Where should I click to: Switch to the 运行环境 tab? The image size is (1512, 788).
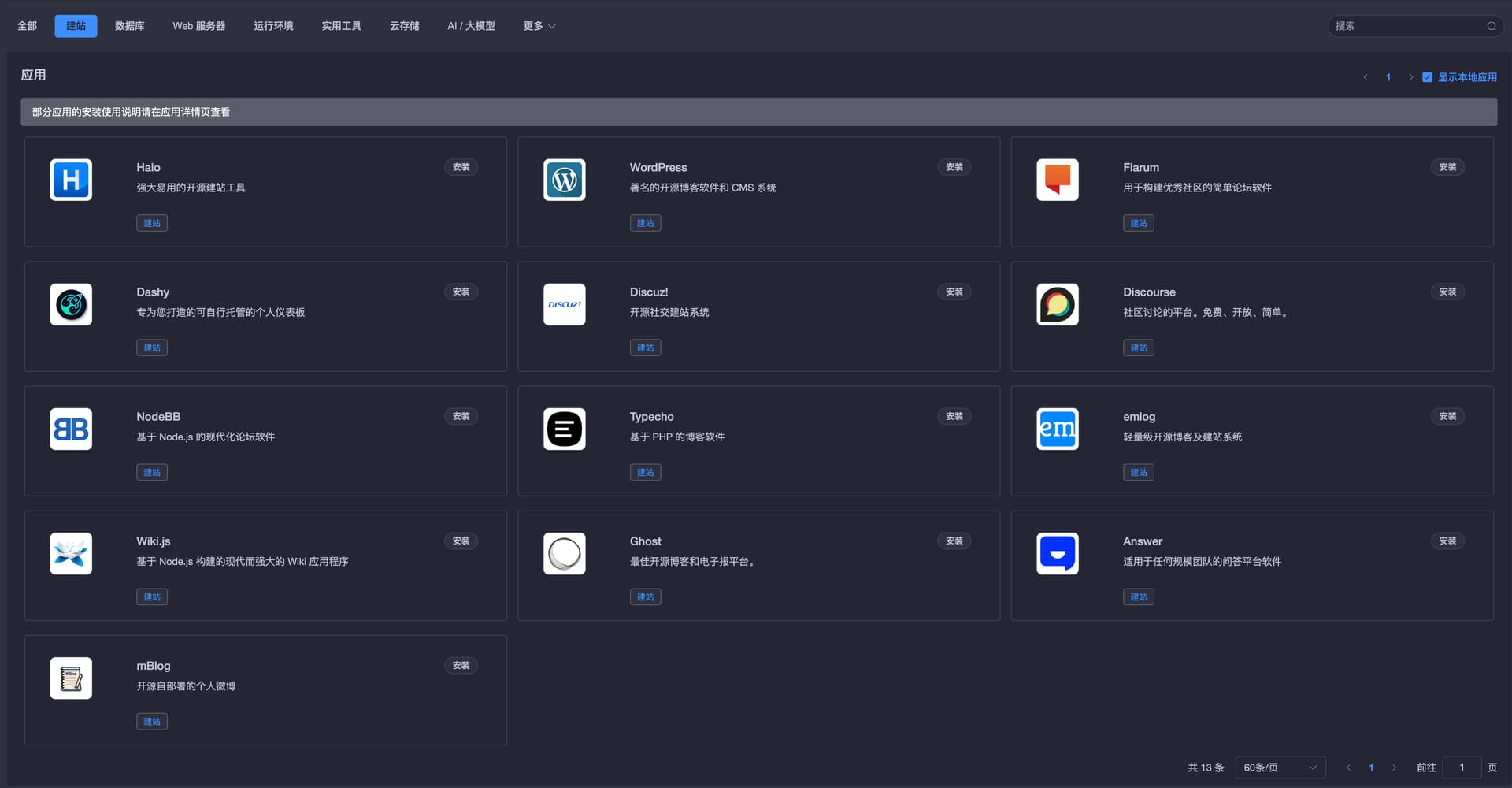coord(273,26)
